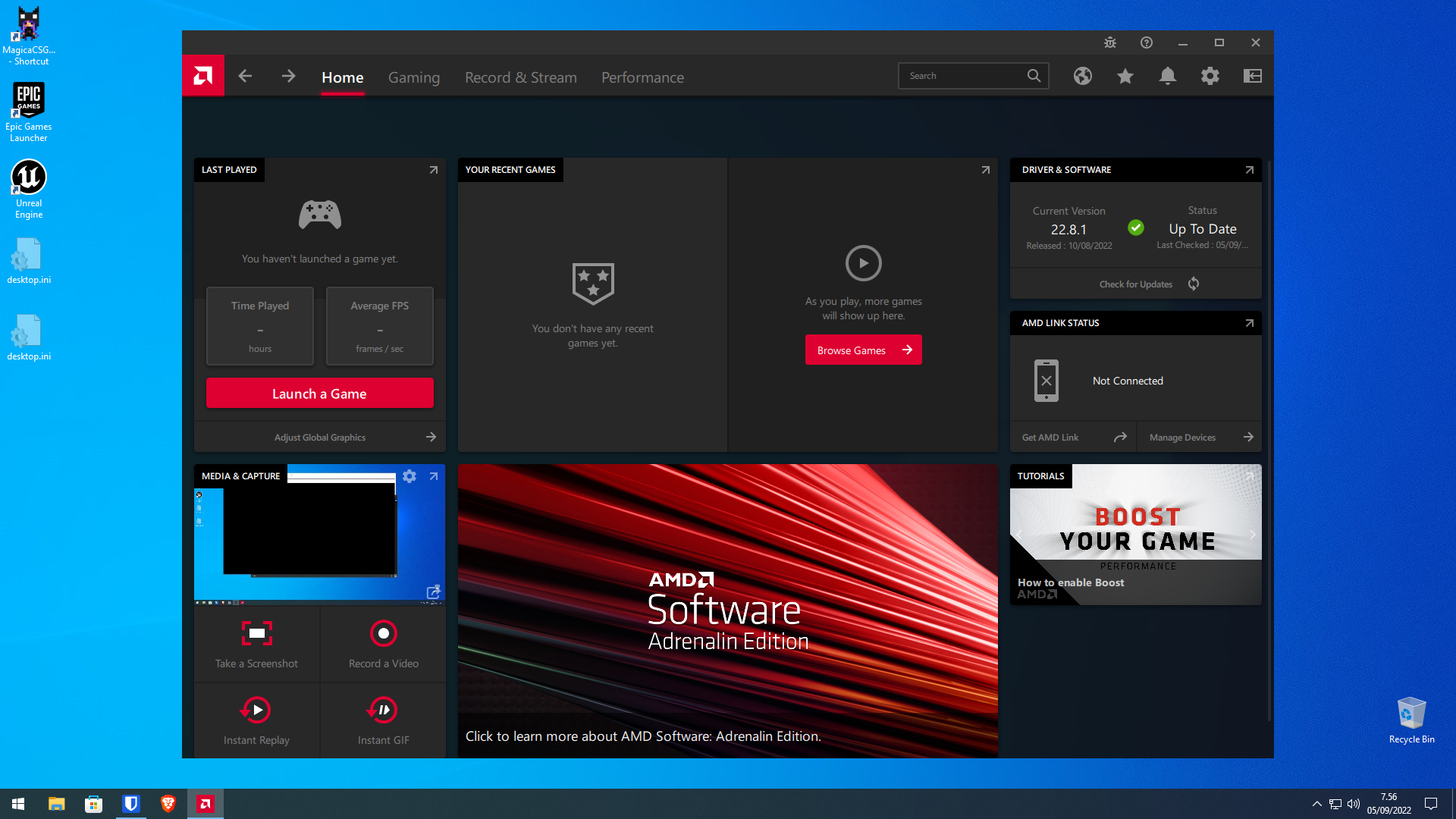Click the AMD logo home icon

click(202, 76)
